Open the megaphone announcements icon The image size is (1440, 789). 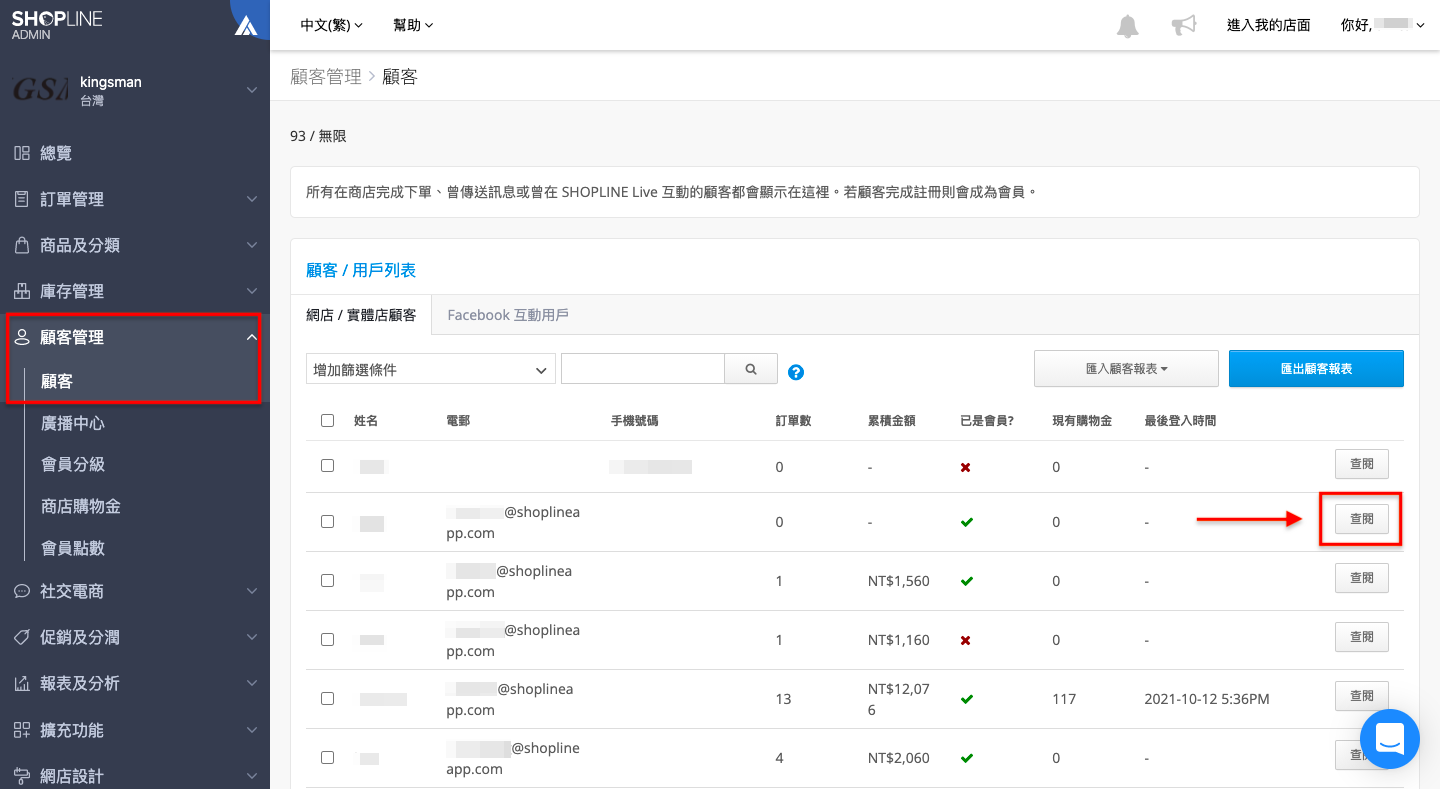(x=1184, y=26)
